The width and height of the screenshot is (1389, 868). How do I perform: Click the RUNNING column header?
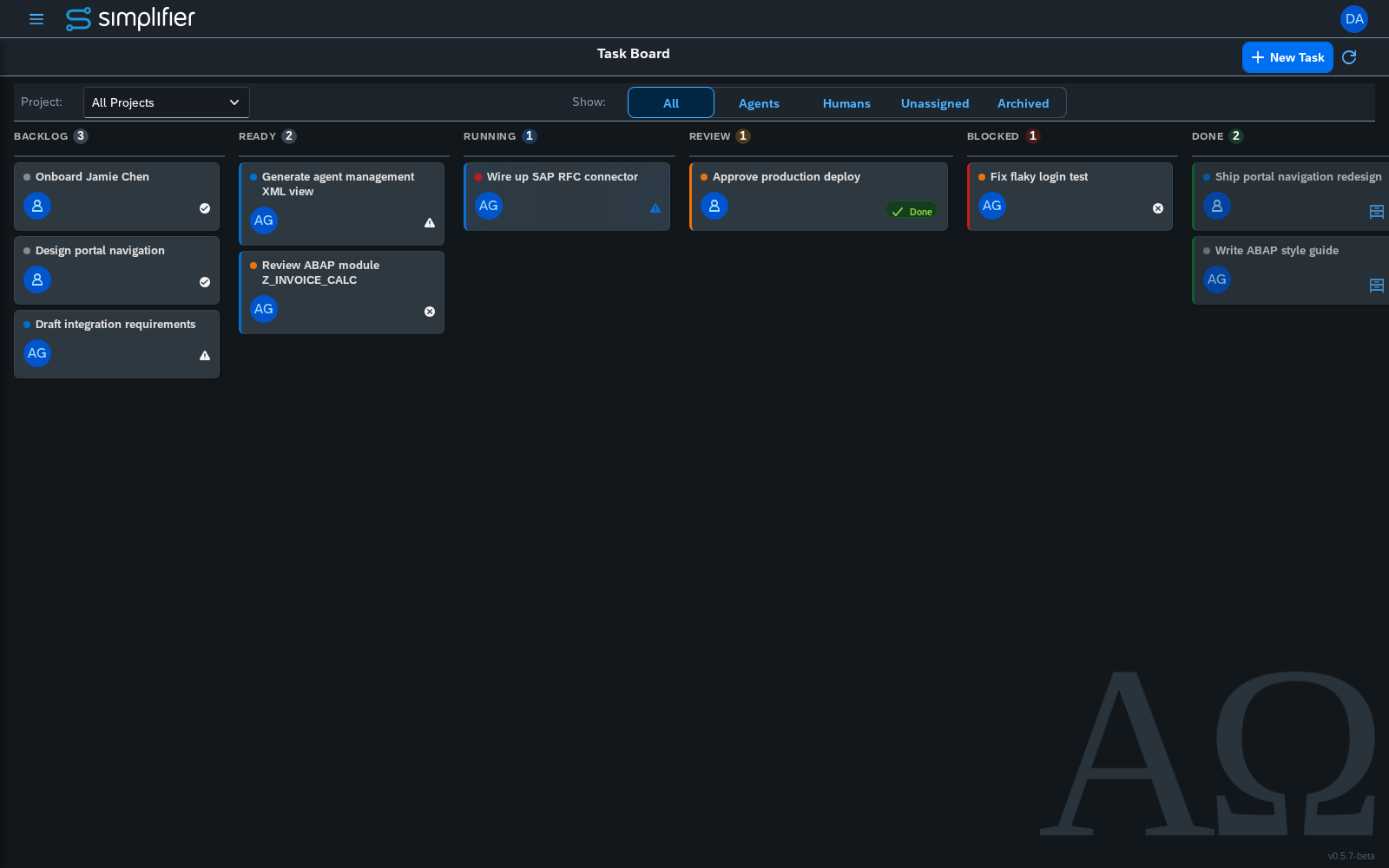(490, 136)
